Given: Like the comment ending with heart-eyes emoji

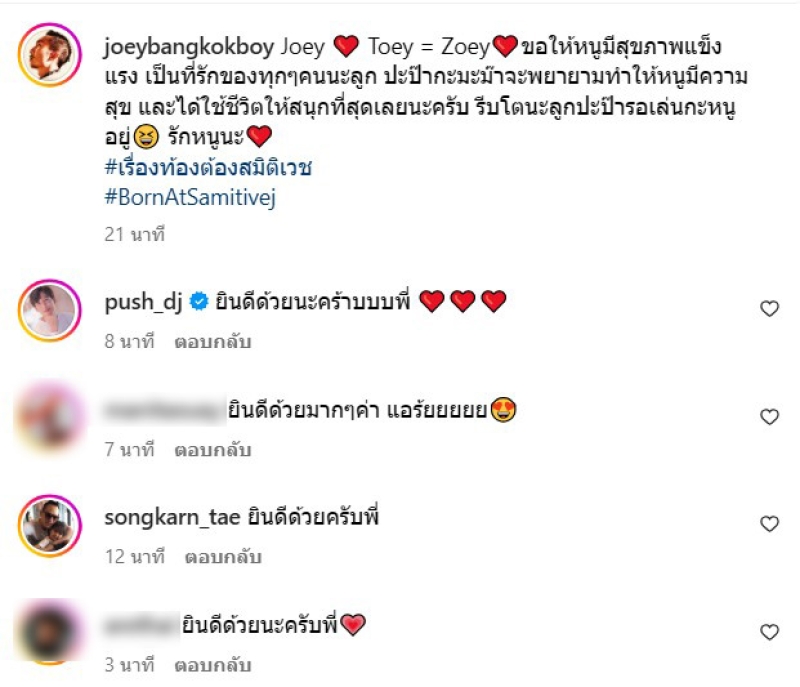Looking at the screenshot, I should [769, 417].
